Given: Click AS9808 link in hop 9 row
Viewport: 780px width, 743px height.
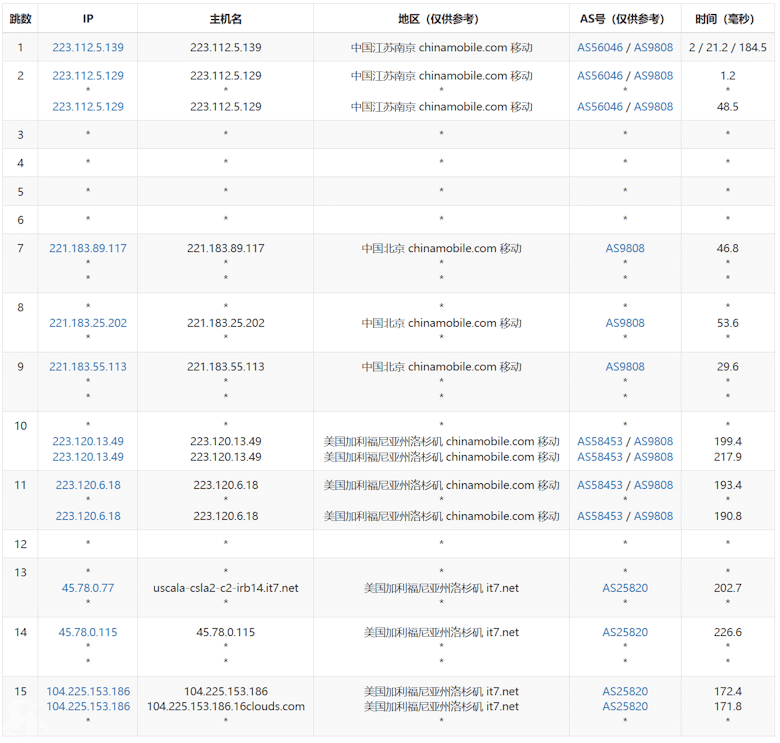Looking at the screenshot, I should pyautogui.click(x=625, y=367).
